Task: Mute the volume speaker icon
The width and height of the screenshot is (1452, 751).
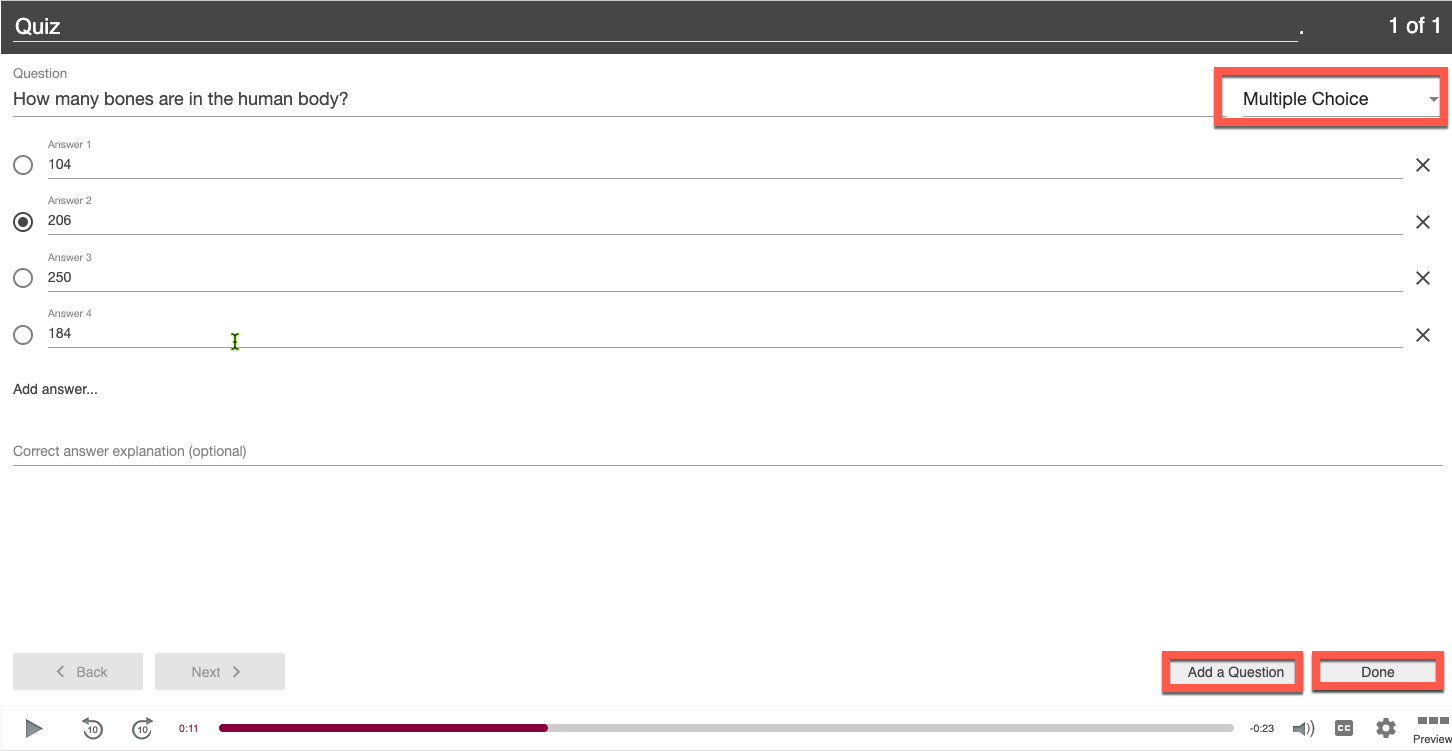Action: tap(1302, 729)
